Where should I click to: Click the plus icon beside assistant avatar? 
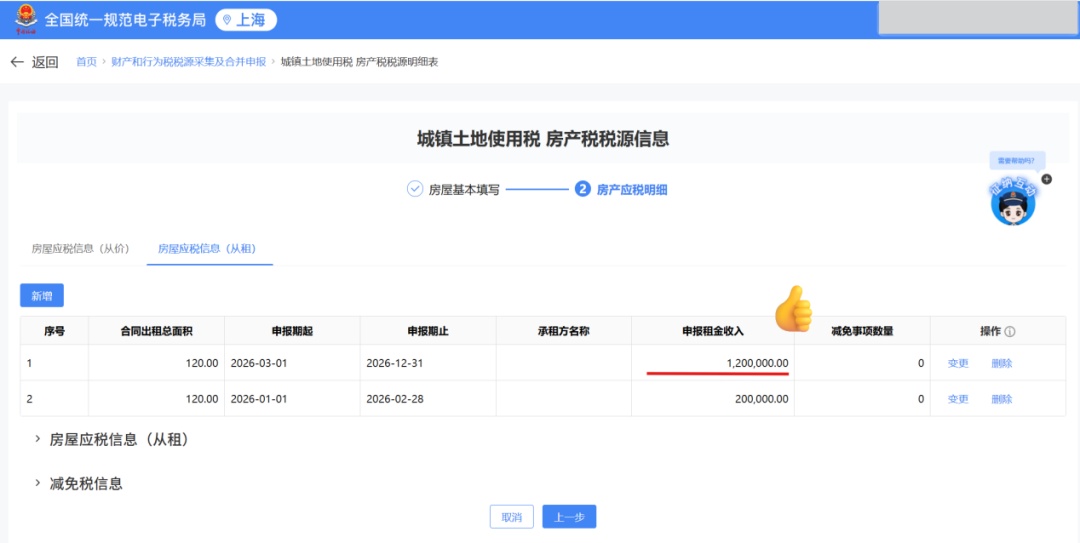click(x=1046, y=179)
